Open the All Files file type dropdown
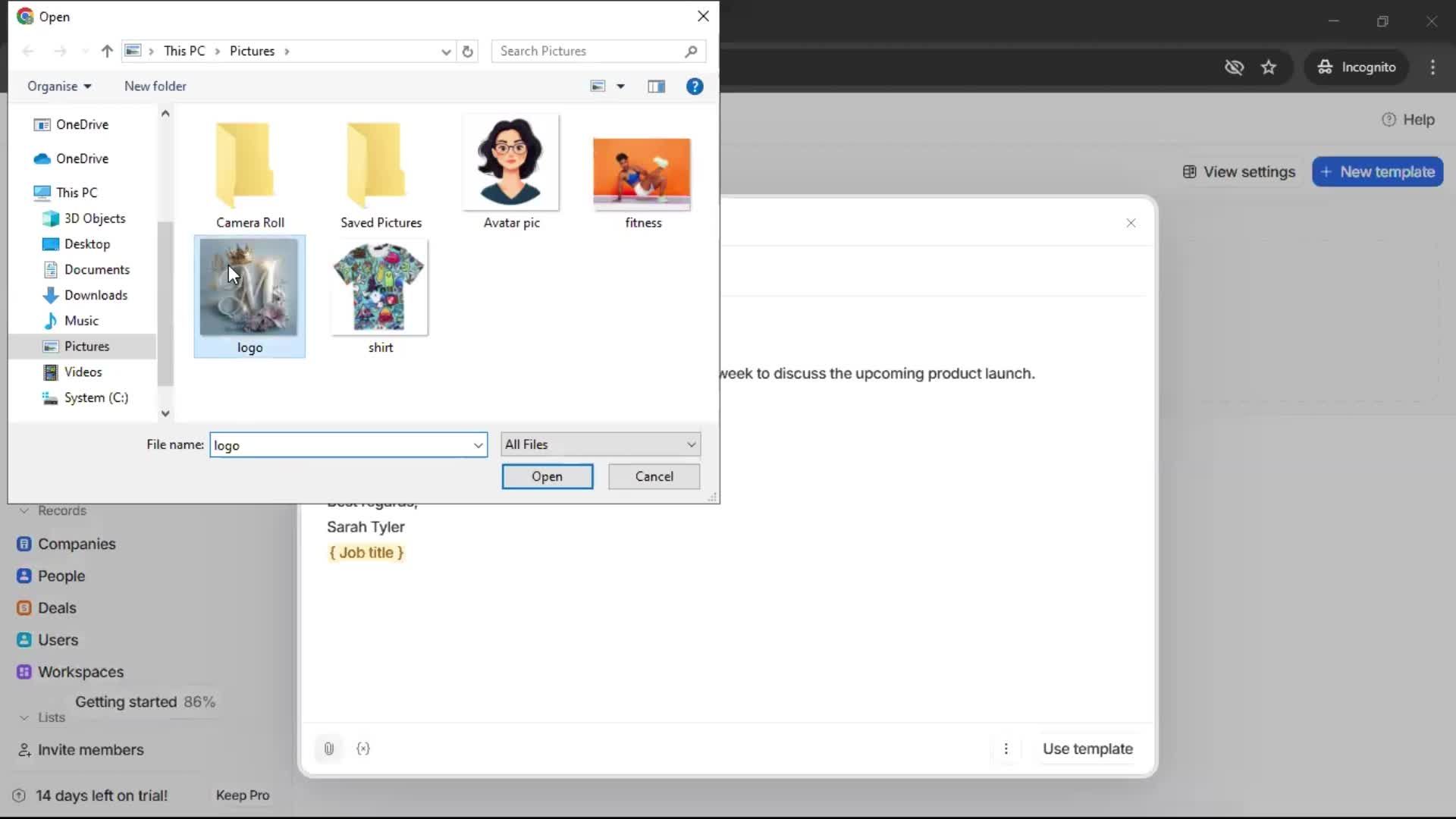The image size is (1456, 819). point(690,444)
